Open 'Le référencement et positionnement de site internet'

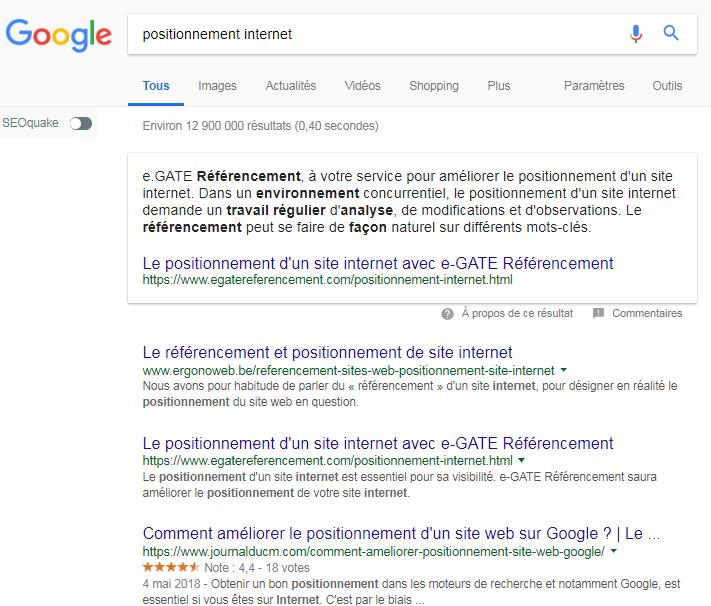click(327, 352)
